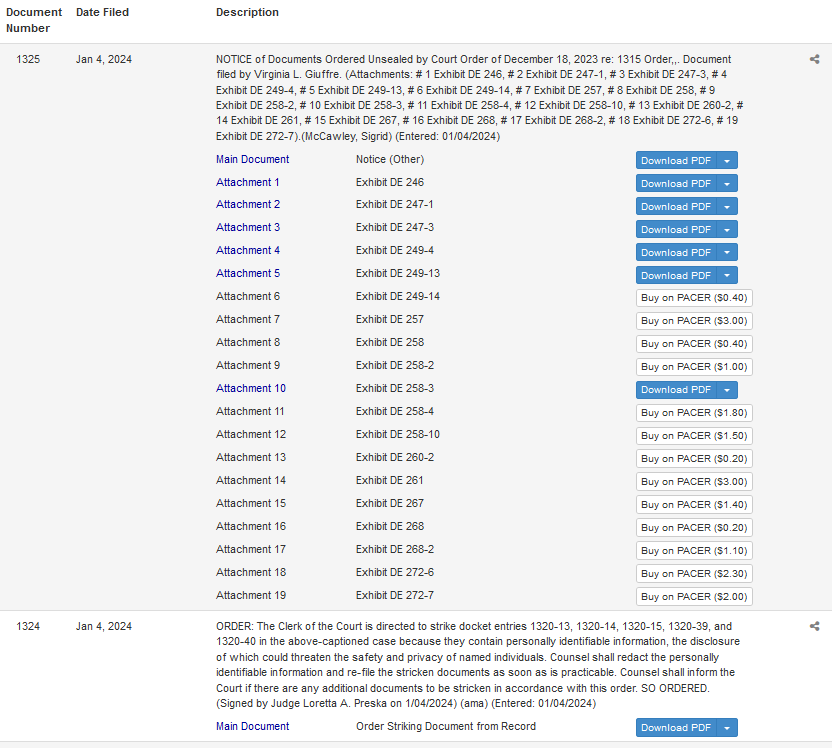The image size is (837, 748).
Task: Open the Attachment 4 link
Action: 248,250
